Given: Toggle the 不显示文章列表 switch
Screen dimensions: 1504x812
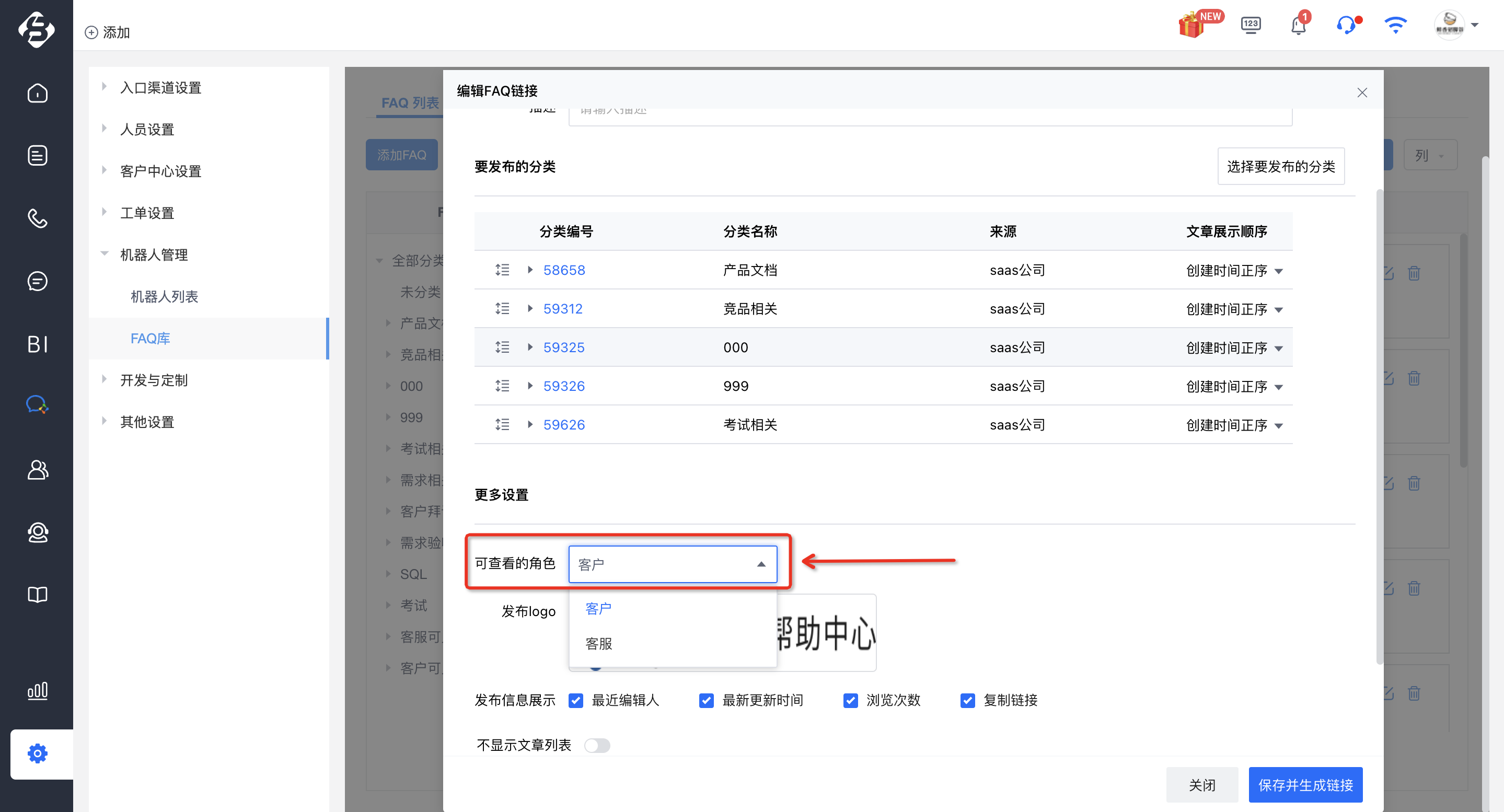Looking at the screenshot, I should pyautogui.click(x=597, y=746).
